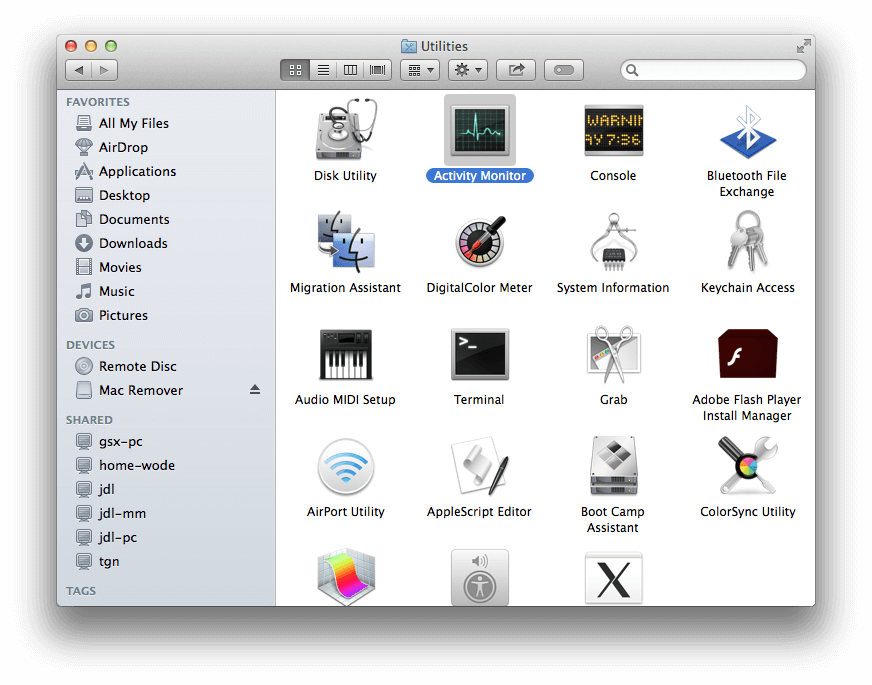Image resolution: width=872 pixels, height=685 pixels.
Task: Click the Finder search field
Action: click(714, 70)
